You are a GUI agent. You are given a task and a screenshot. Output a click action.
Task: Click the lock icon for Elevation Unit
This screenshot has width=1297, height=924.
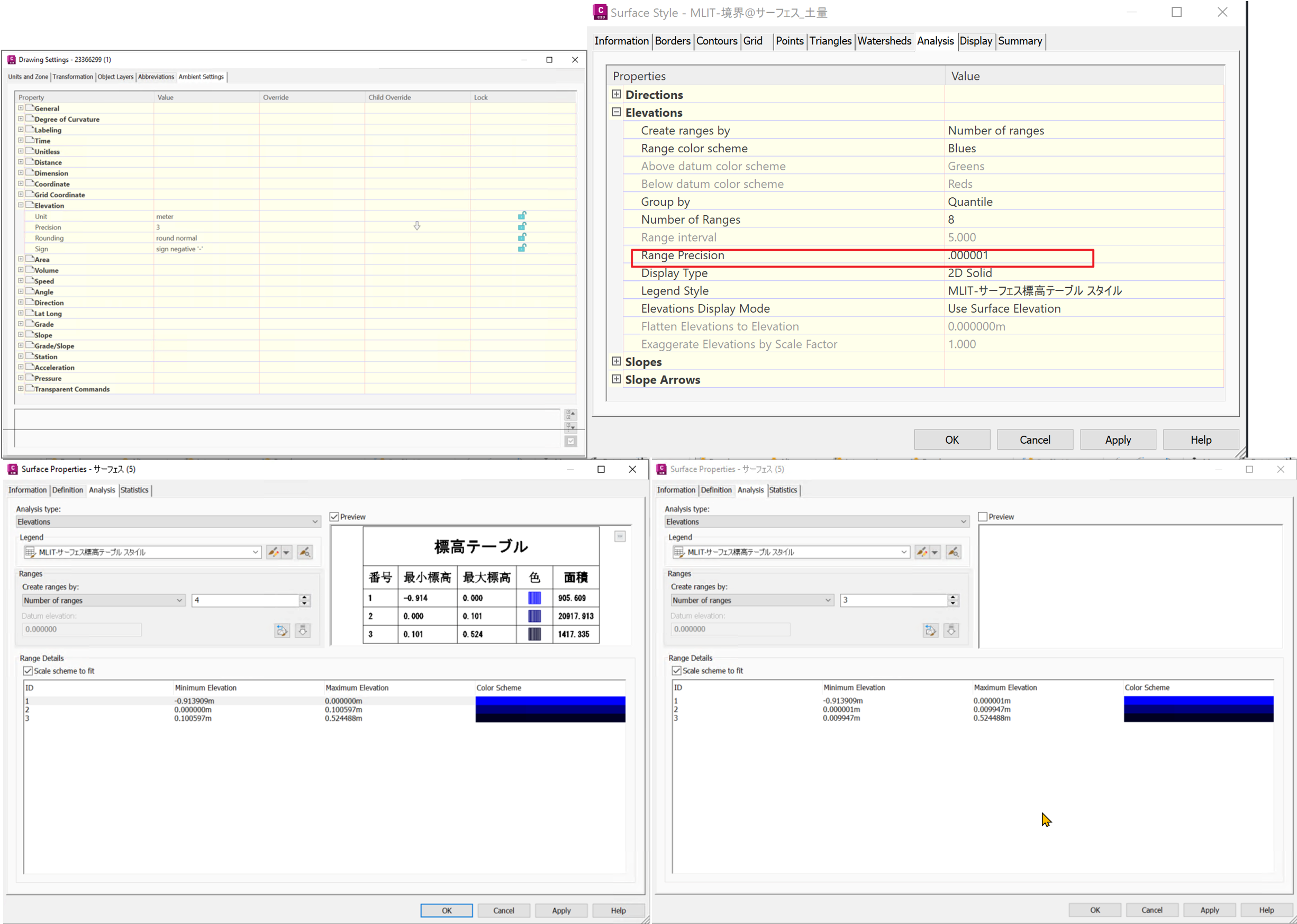pos(522,216)
